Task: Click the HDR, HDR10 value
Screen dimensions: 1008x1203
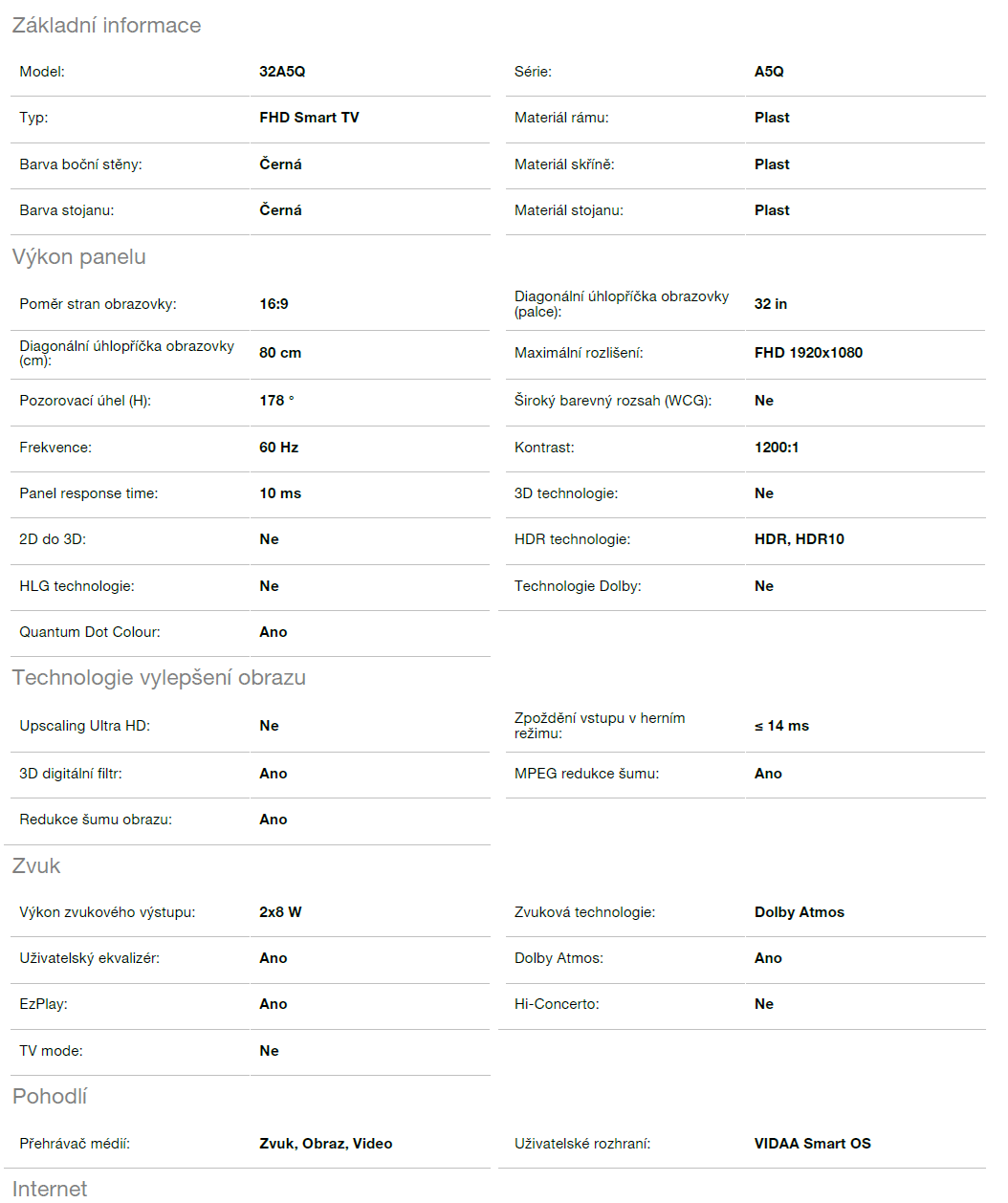Action: tap(799, 539)
